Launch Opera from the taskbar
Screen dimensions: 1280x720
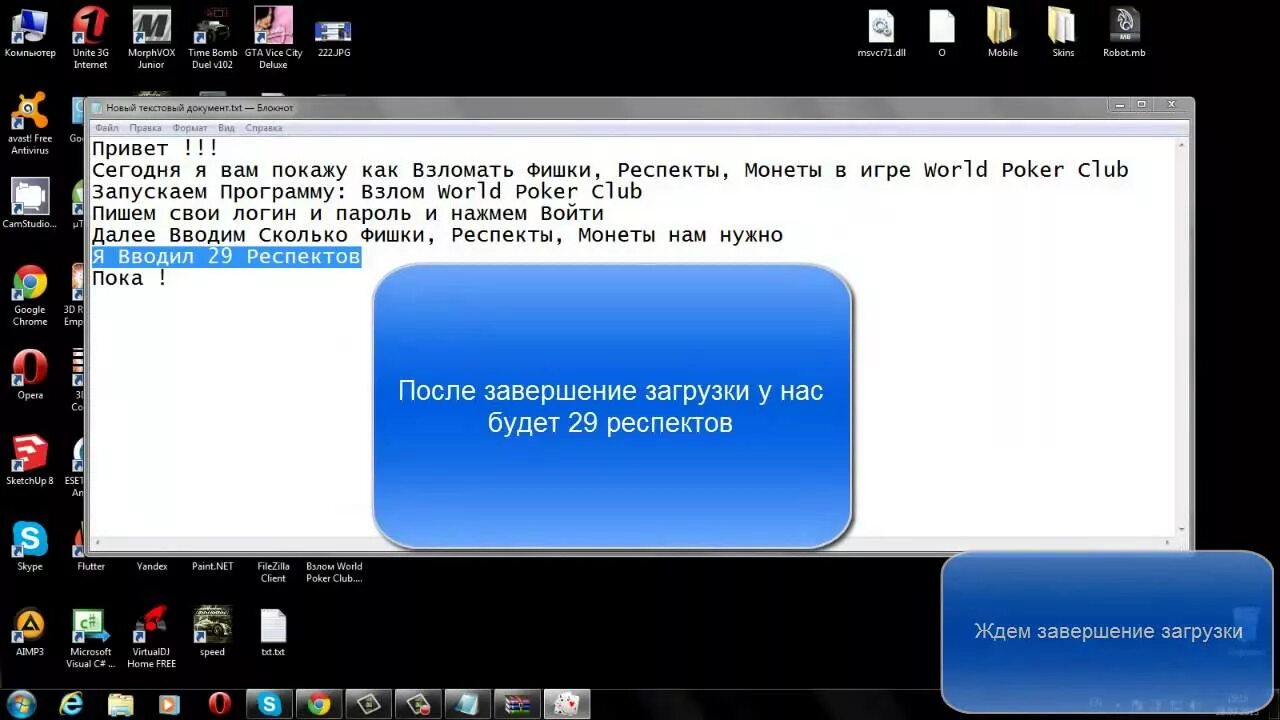(220, 704)
